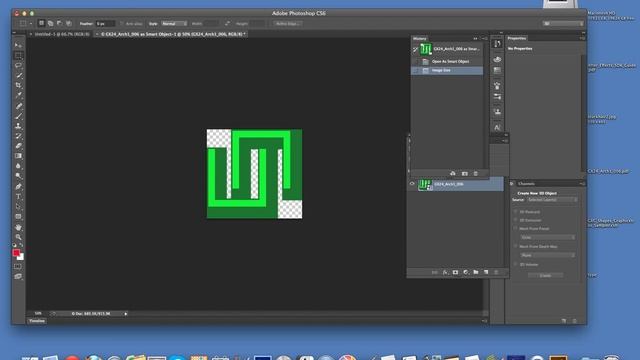Select Mesh From Preset radio option

(x=516, y=229)
